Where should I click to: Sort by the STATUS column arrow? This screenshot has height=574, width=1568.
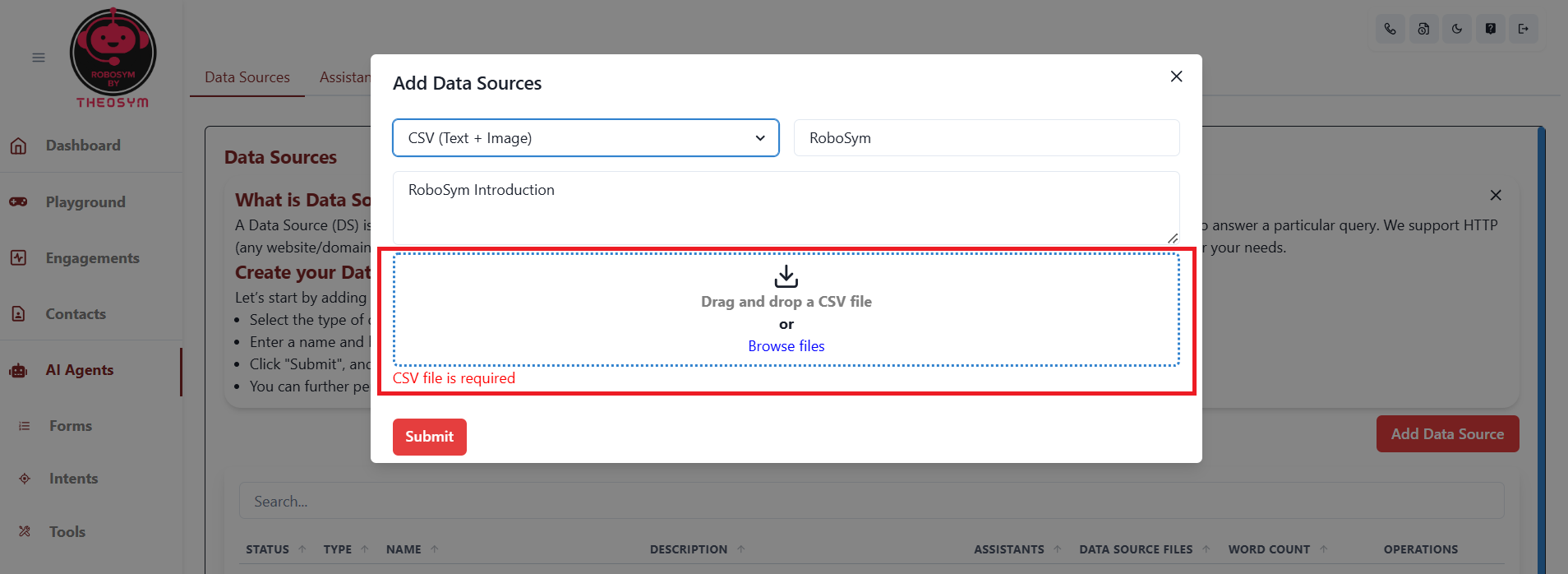pos(302,549)
